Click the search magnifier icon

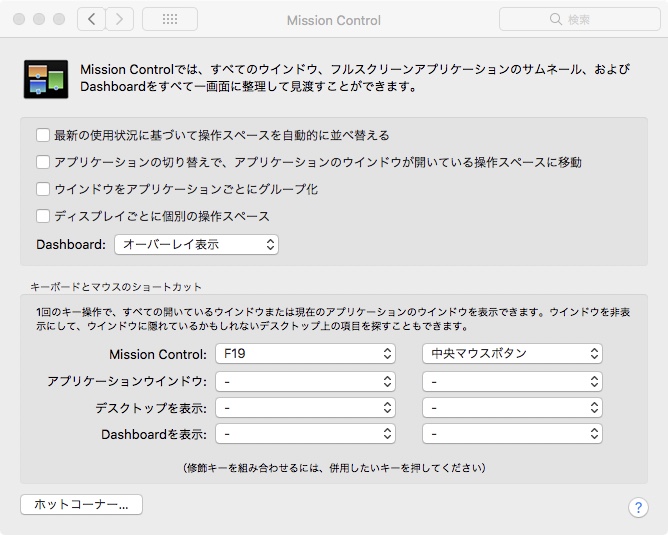556,19
